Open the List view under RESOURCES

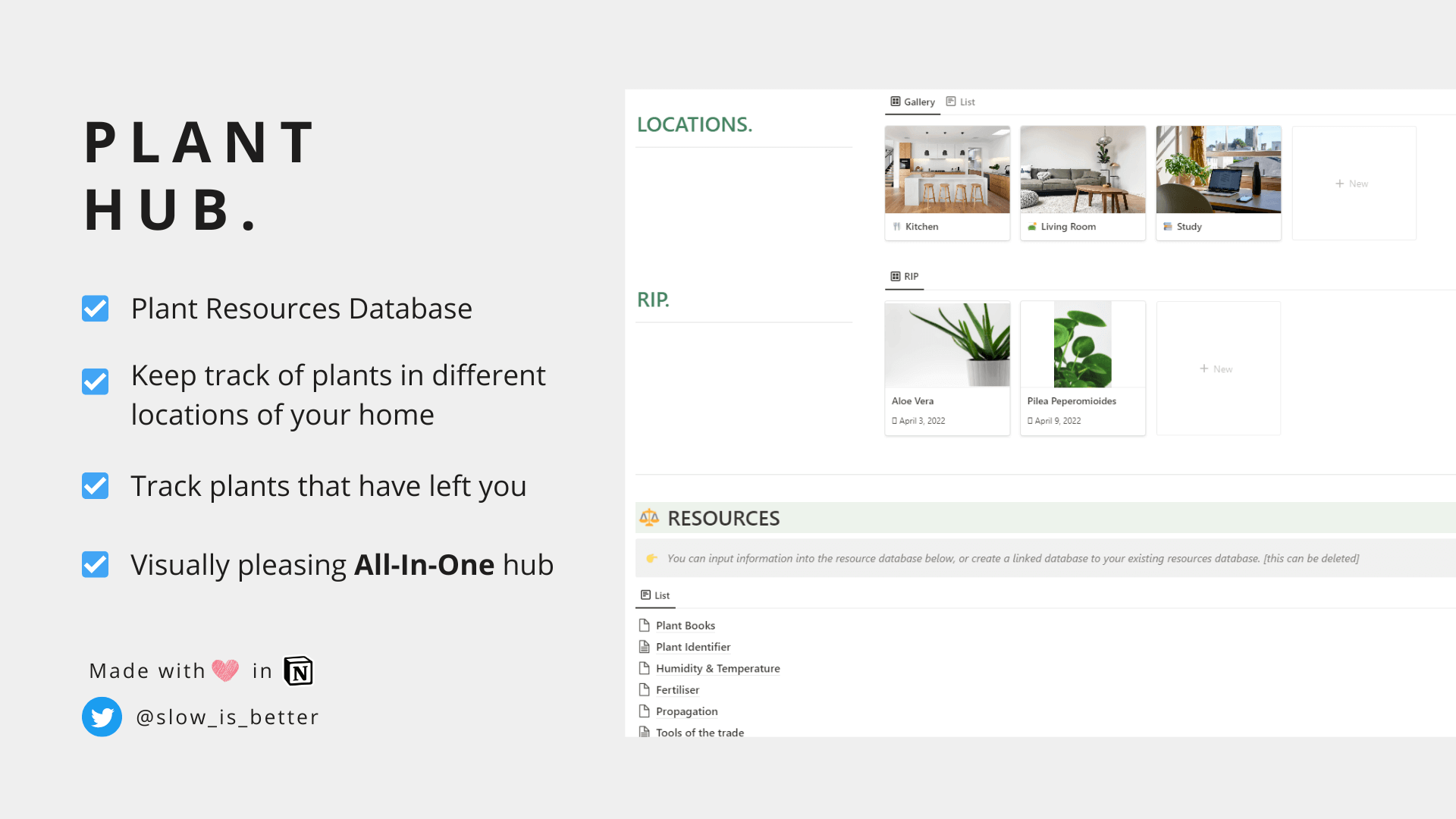654,595
